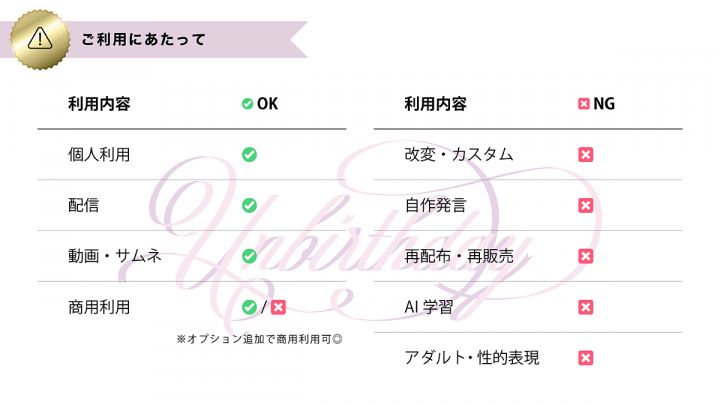
Task: Click the 再配布・再販売 row label
Action: tap(459, 256)
